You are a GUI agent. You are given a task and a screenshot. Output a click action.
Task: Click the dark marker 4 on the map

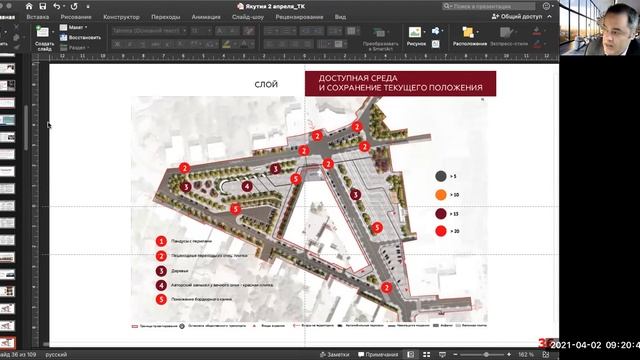tap(247, 187)
